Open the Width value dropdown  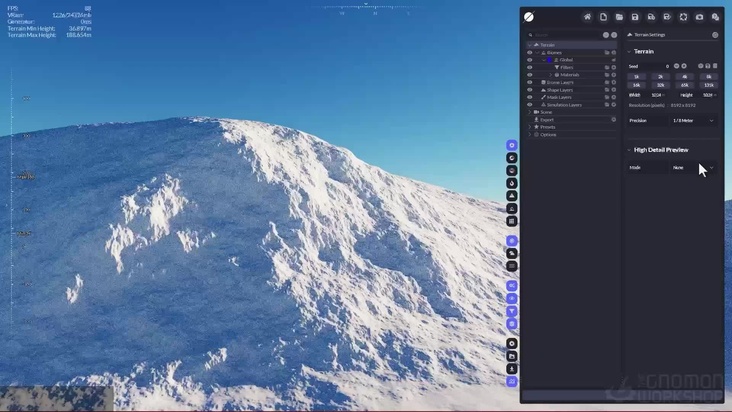point(658,95)
